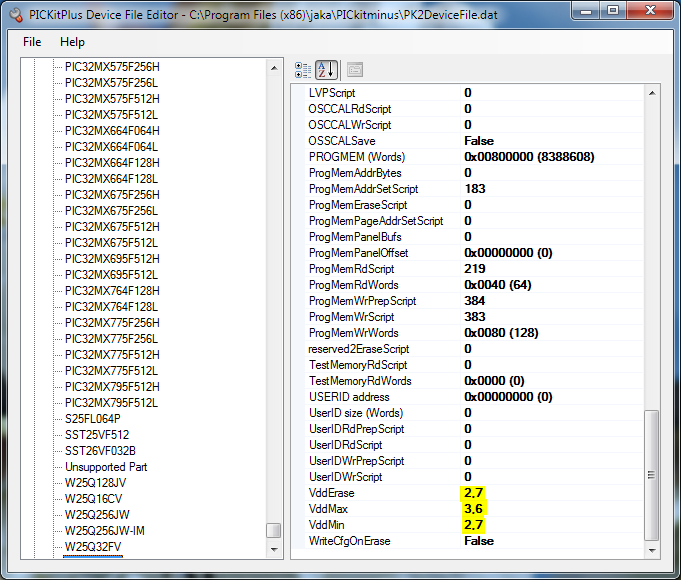Click scroll-down arrow of the device tree
681x580 pixels.
point(274,550)
